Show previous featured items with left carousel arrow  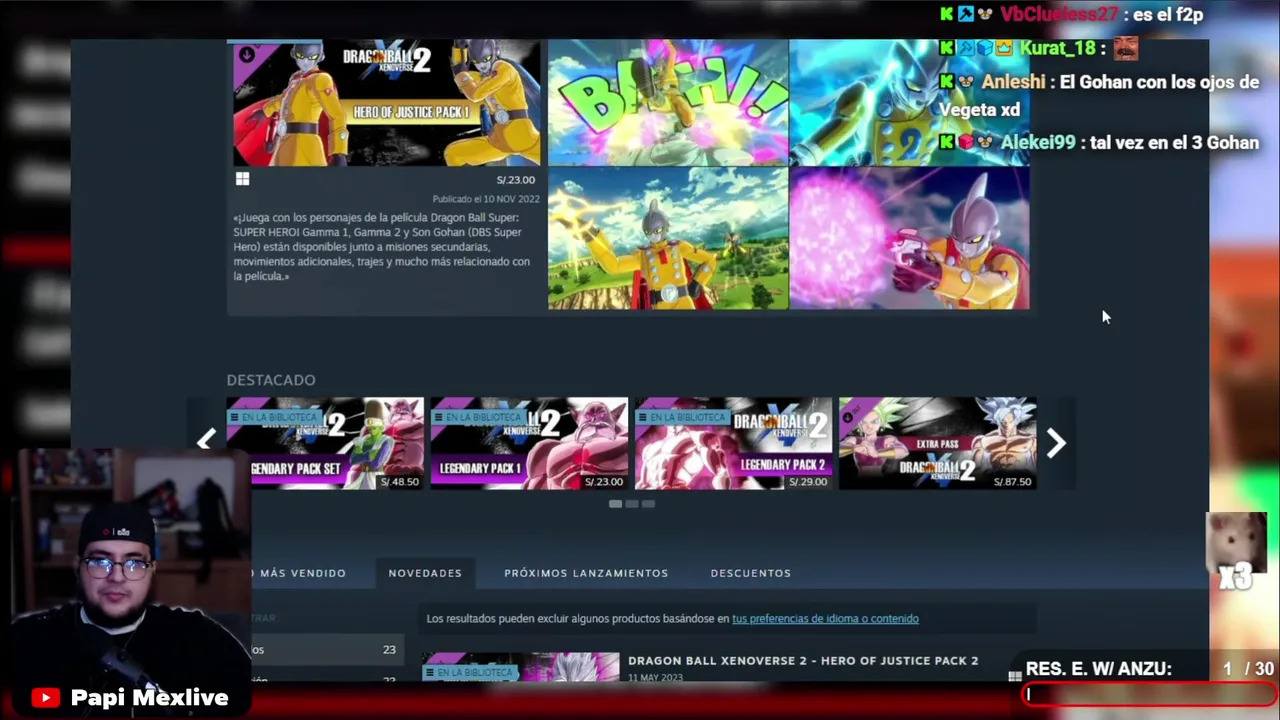206,441
